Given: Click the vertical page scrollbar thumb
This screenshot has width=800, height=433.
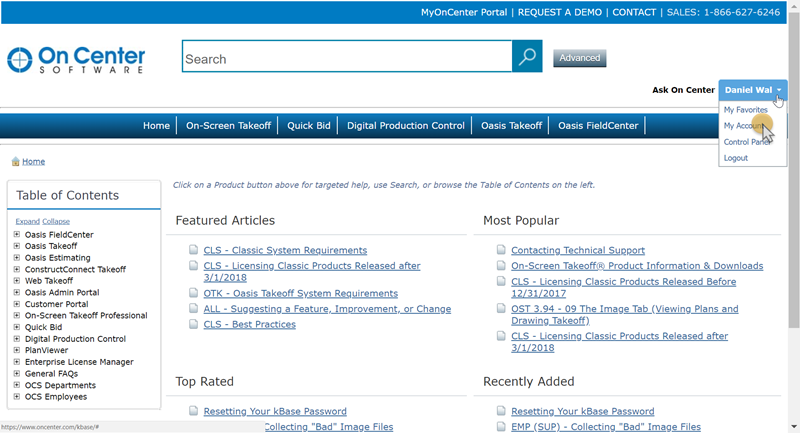Looking at the screenshot, I should click(794, 171).
